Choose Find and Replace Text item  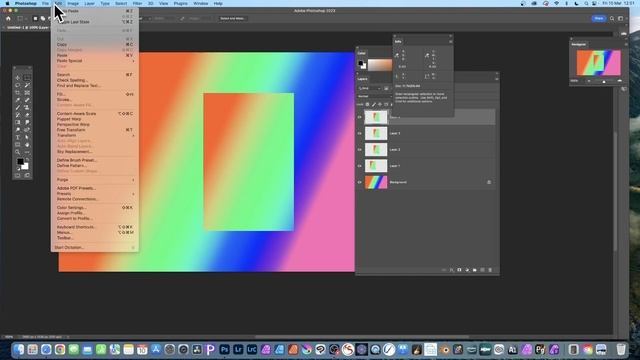(95, 86)
